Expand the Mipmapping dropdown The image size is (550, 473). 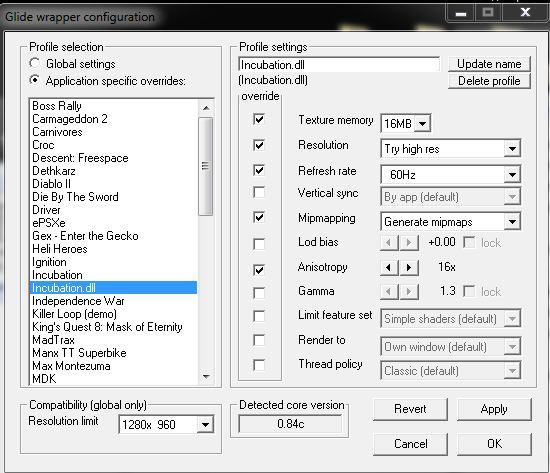[512, 222]
